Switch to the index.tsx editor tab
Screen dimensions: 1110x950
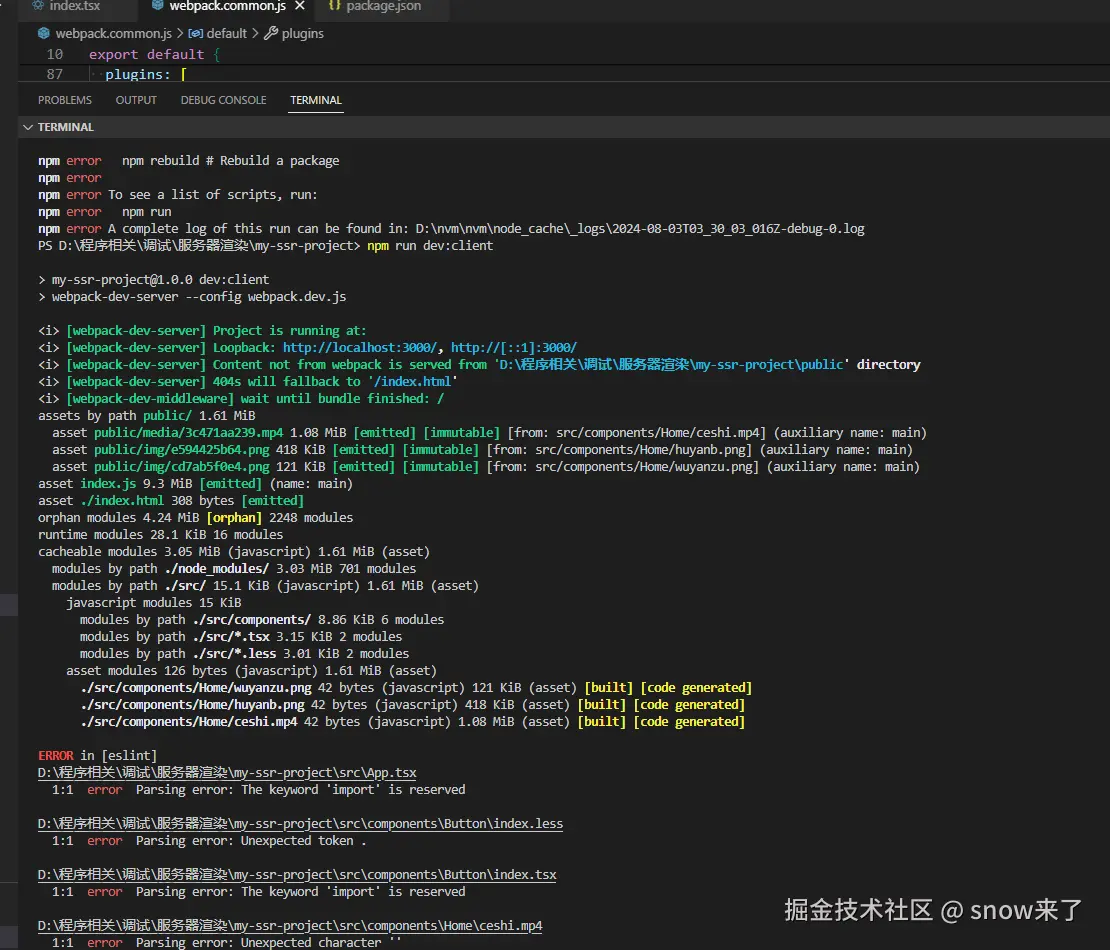tap(68, 6)
